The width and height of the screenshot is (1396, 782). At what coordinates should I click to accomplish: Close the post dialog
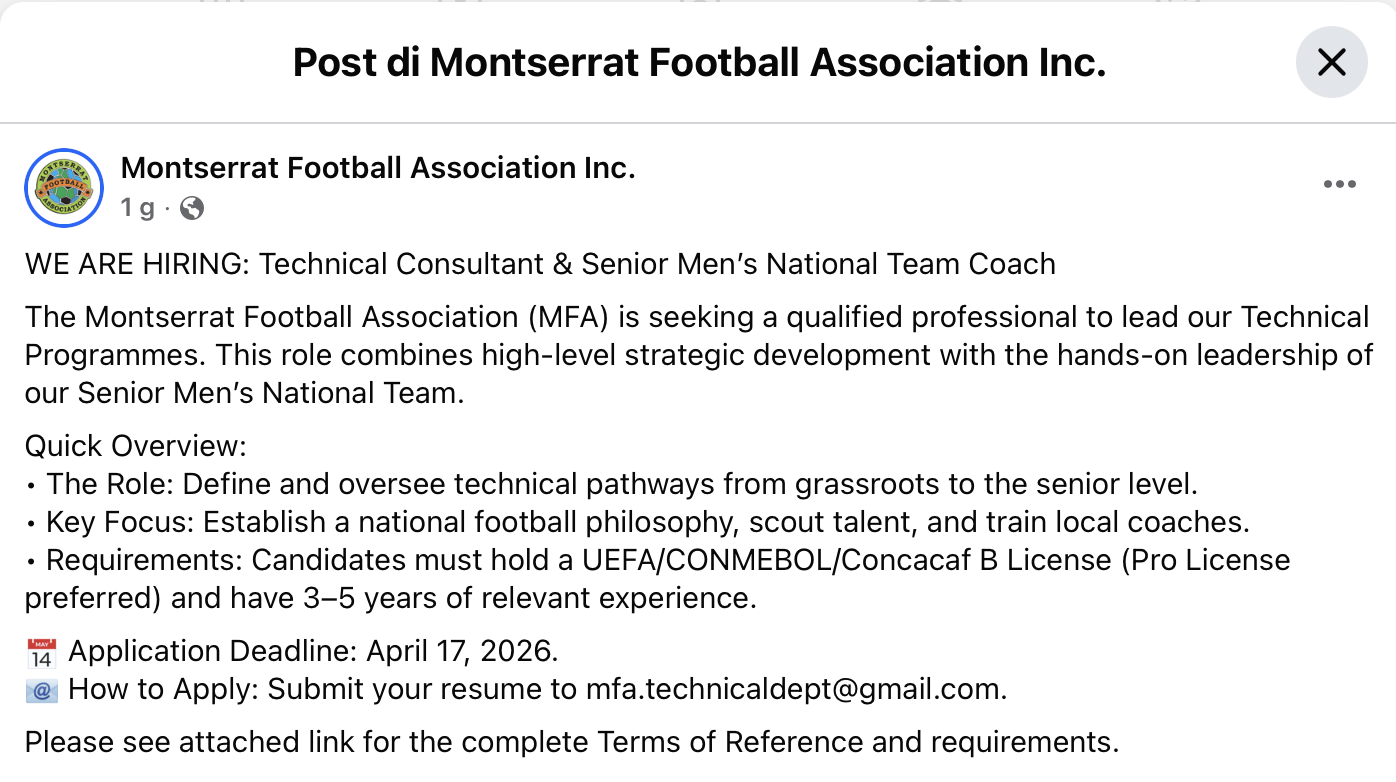[1331, 62]
